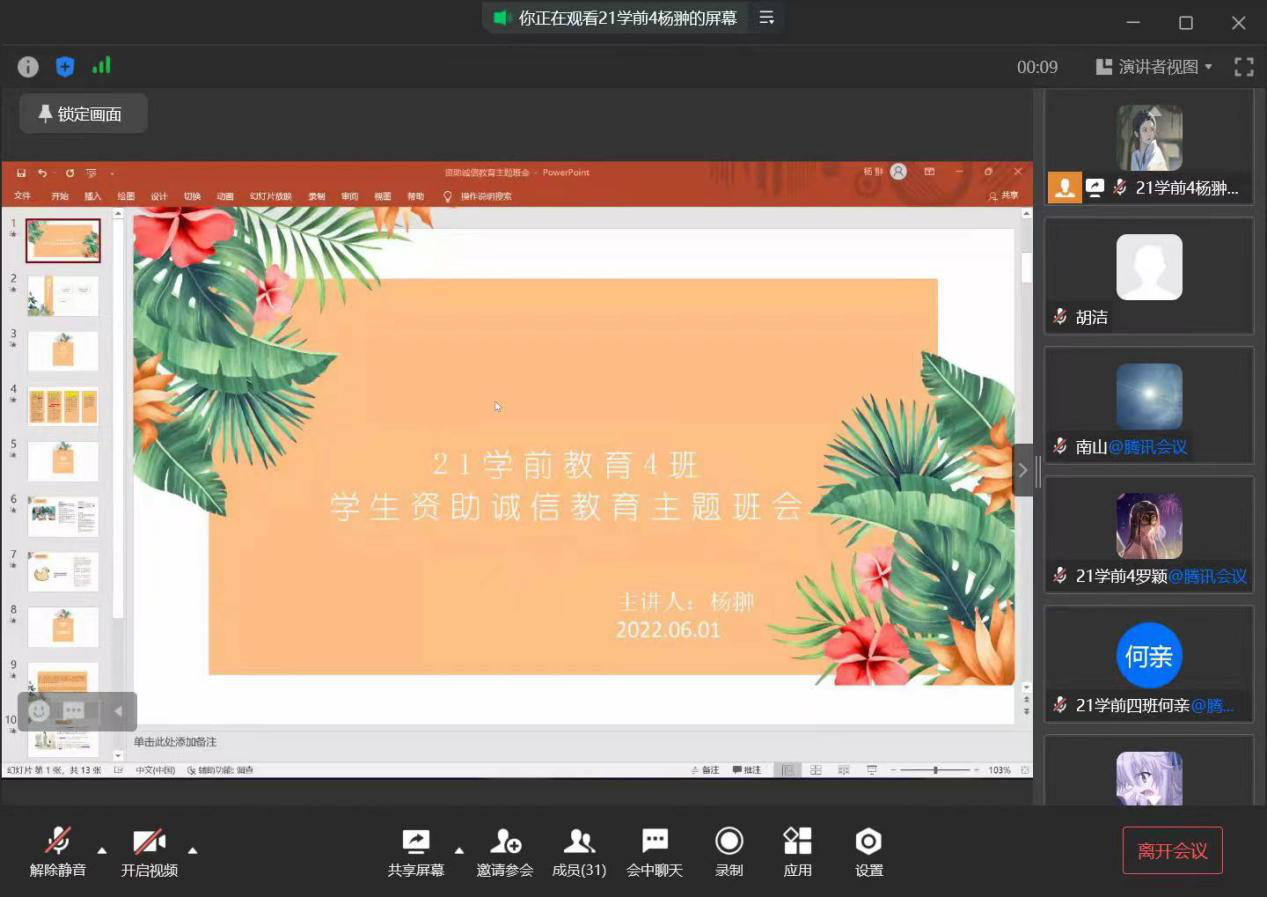Open the meeting info icon
The height and width of the screenshot is (897, 1267).
pyautogui.click(x=28, y=67)
